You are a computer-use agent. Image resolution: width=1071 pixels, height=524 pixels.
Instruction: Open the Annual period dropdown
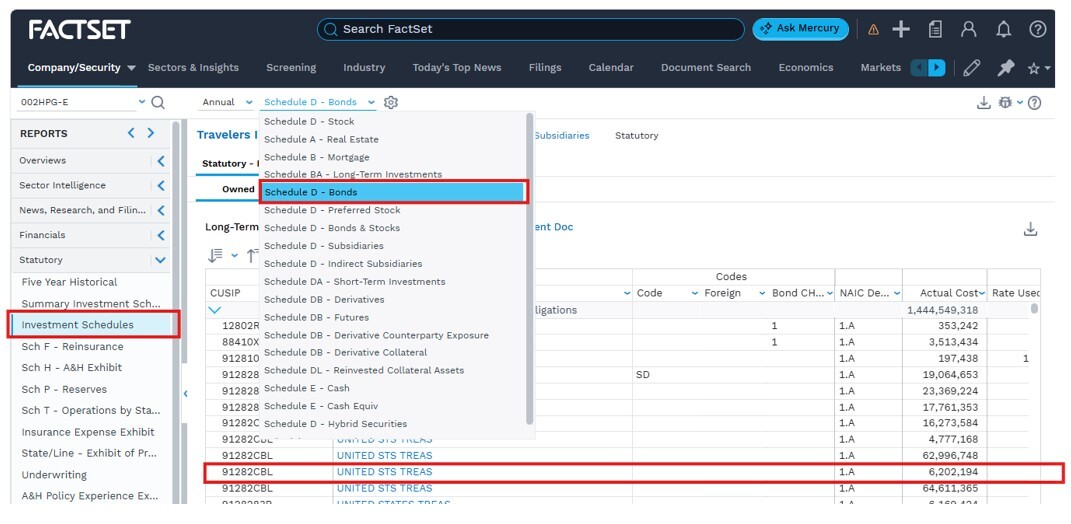coord(227,102)
